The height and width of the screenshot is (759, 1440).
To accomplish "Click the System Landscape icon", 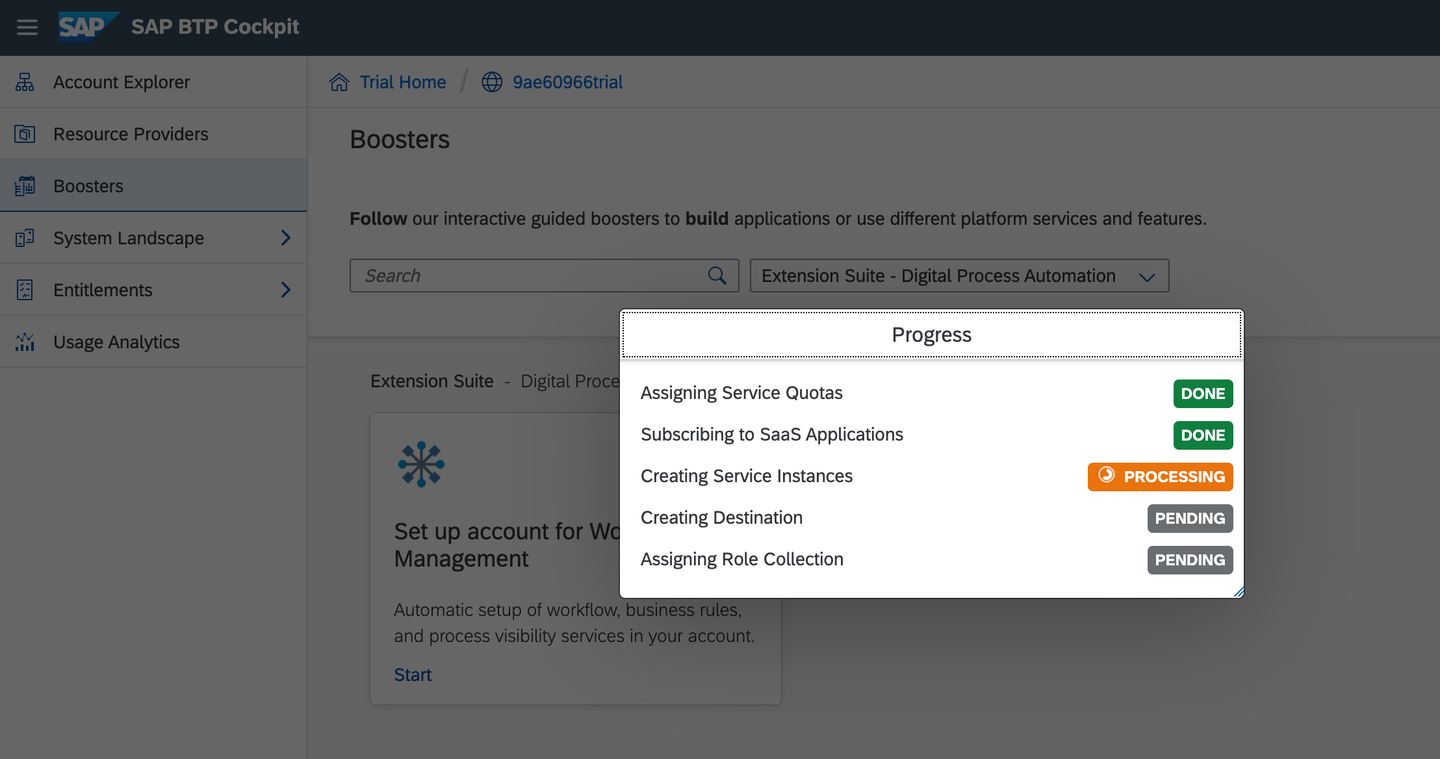I will 25,238.
